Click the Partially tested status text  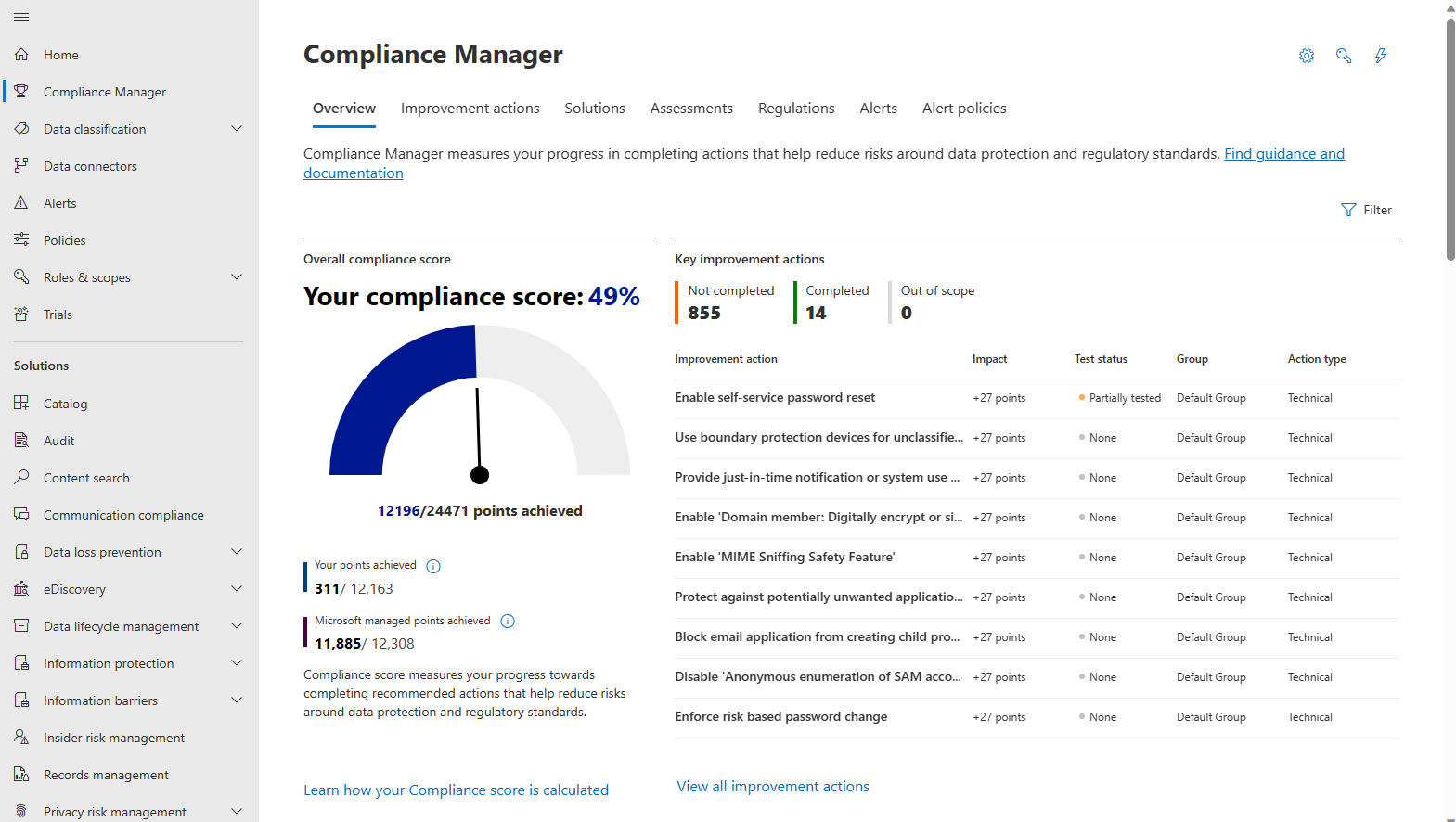point(1125,398)
